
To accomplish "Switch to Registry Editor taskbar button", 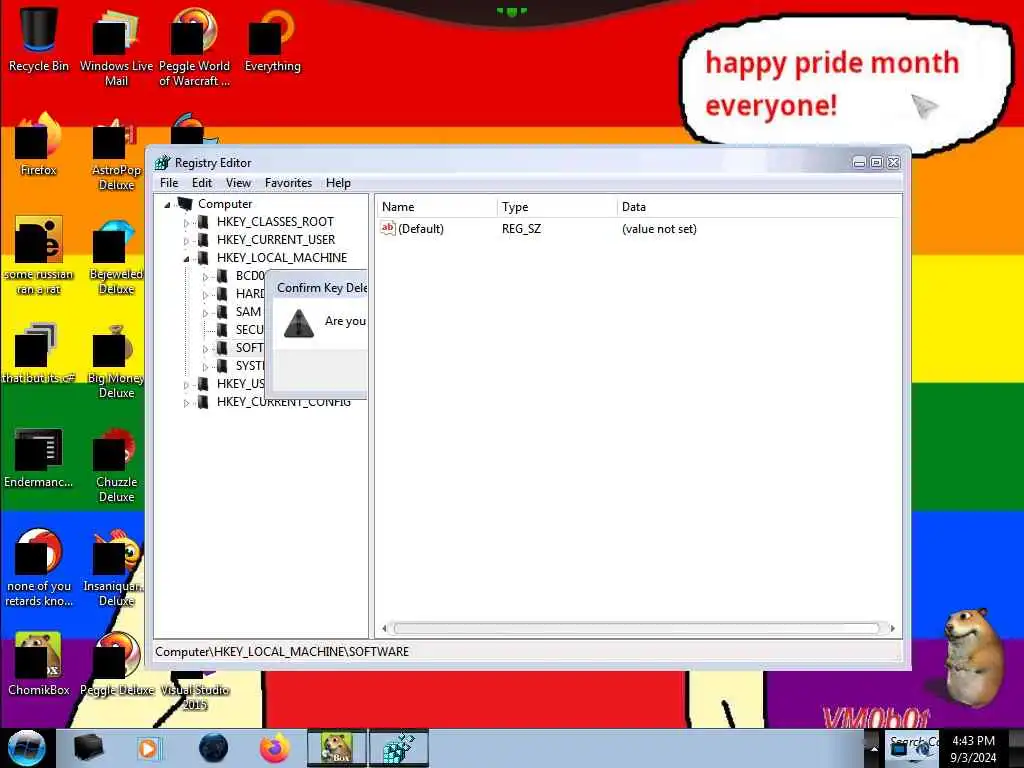I will tap(399, 748).
